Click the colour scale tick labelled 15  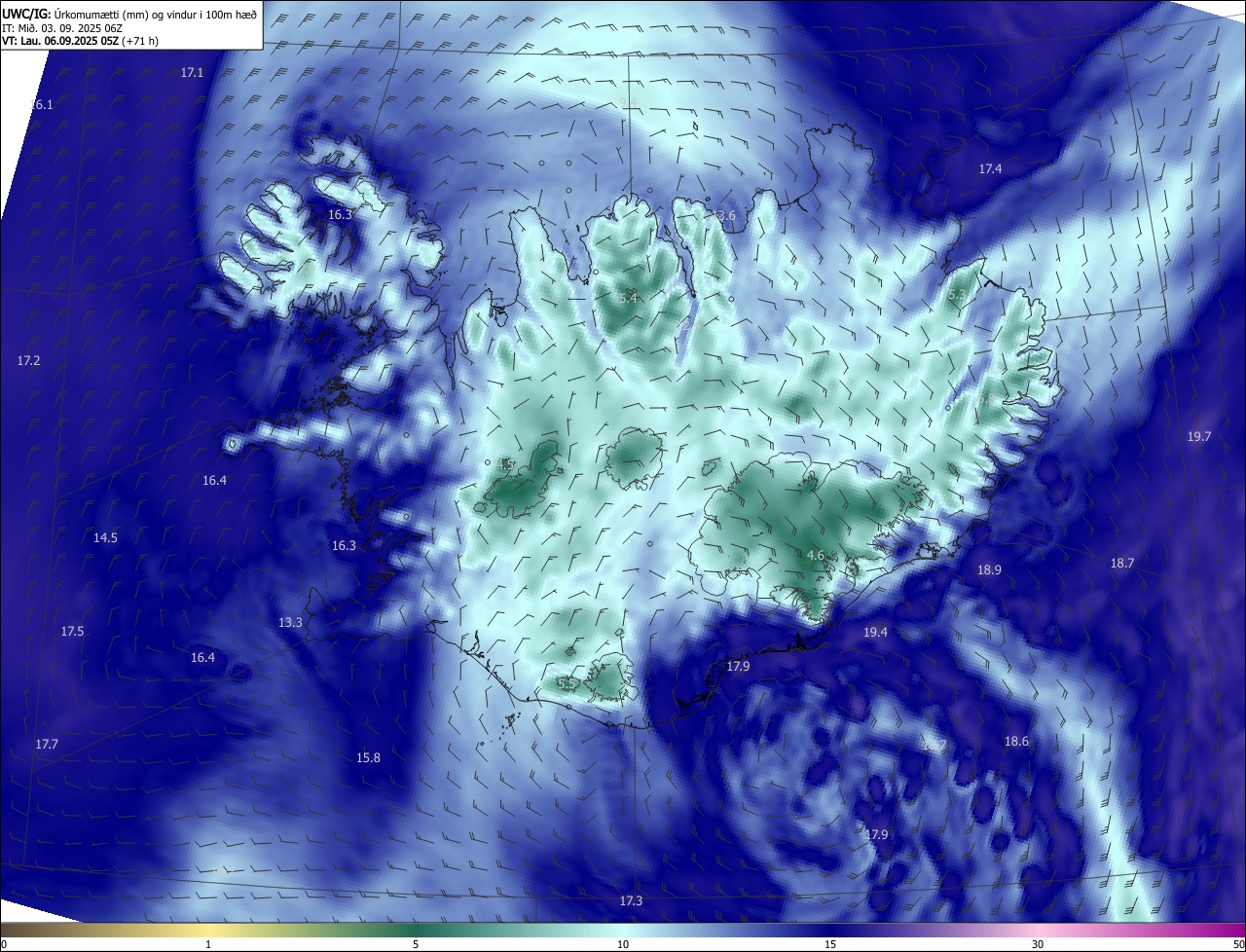(830, 944)
